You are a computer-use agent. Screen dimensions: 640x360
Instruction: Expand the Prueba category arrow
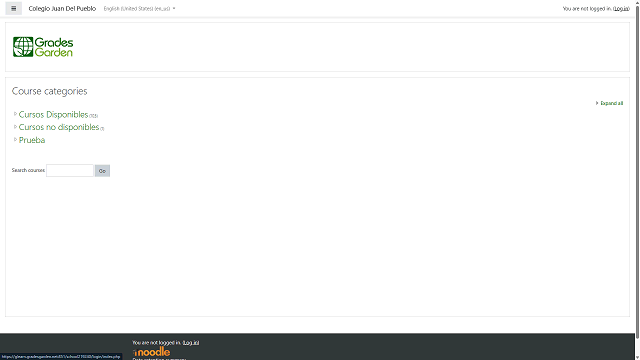click(x=15, y=139)
